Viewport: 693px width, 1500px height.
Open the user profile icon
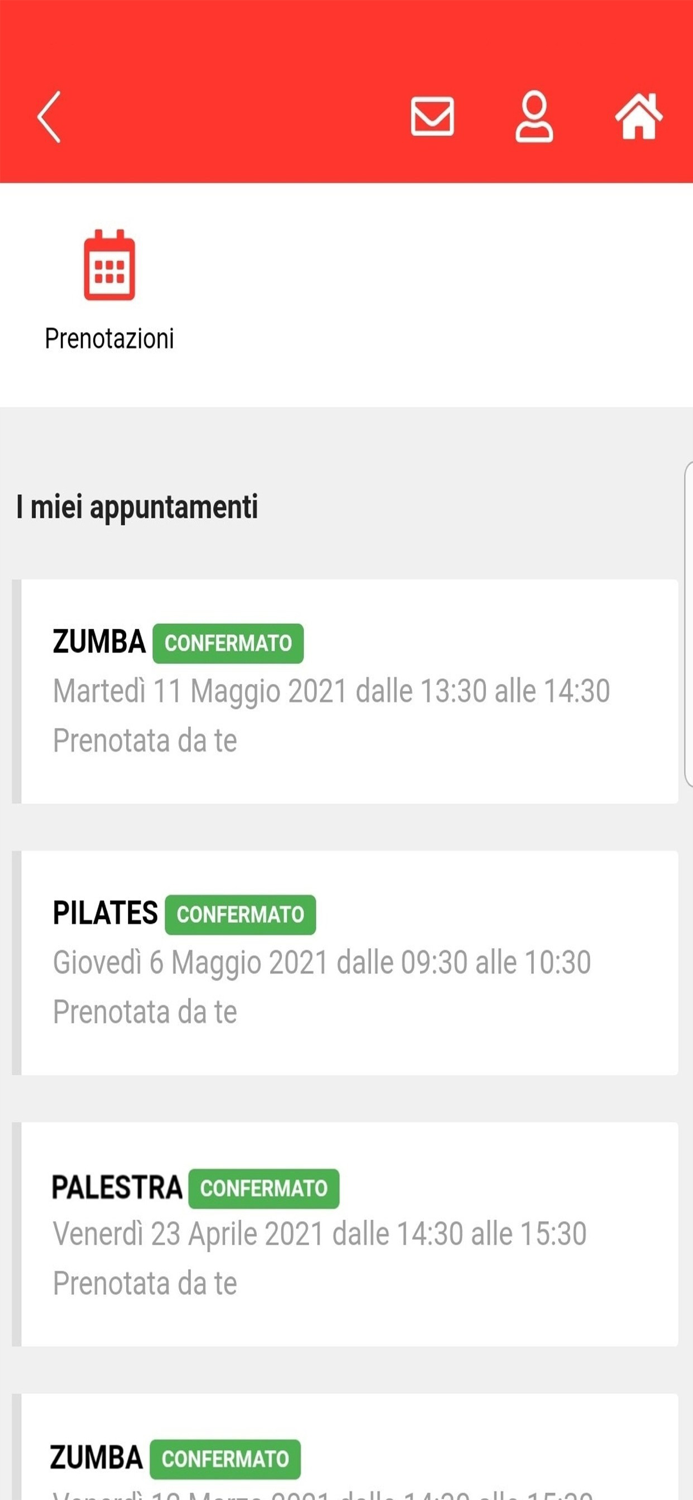534,117
